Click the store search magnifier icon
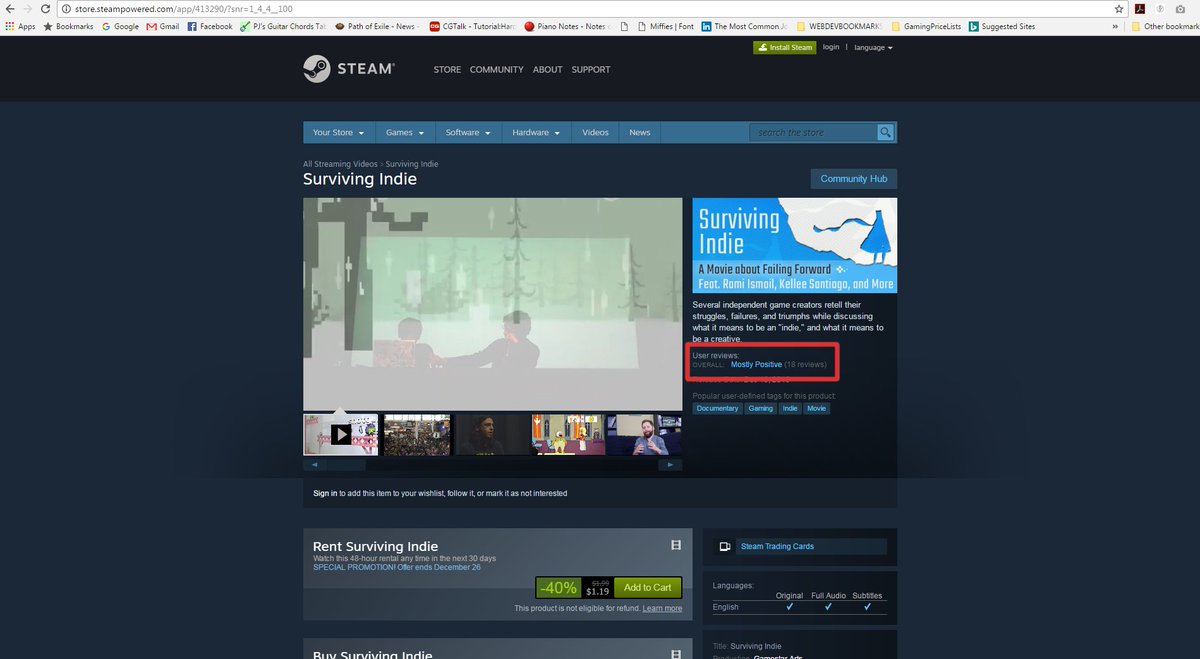The image size is (1200, 659). point(885,132)
